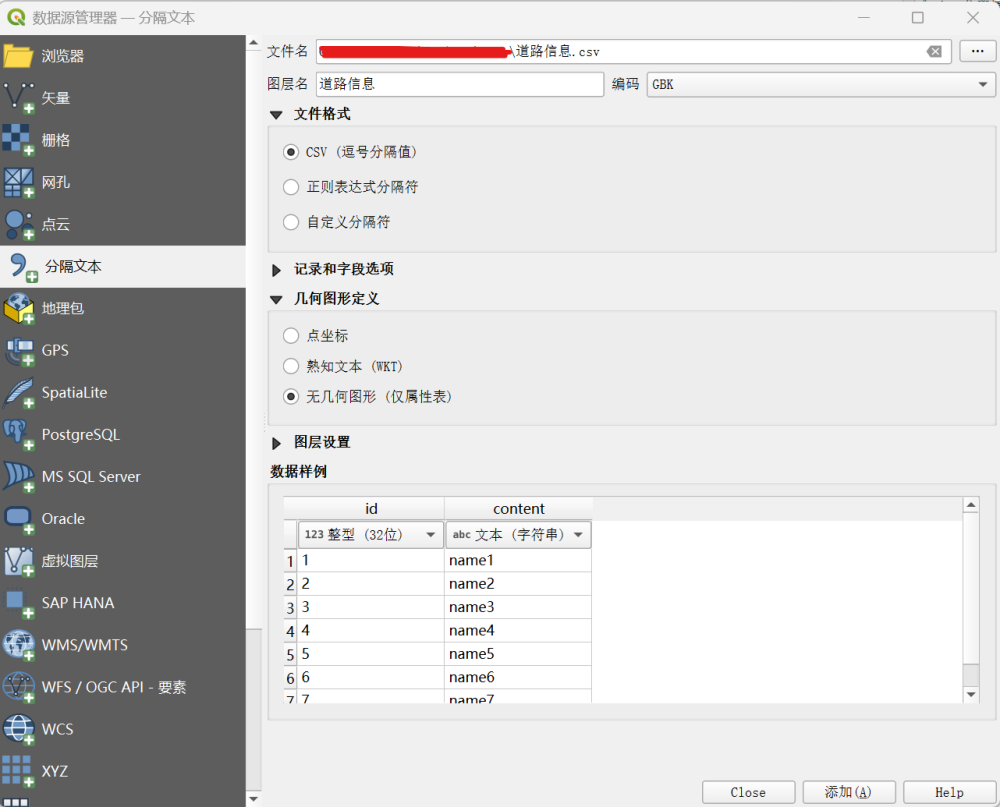Open the 网孔 mesh source icon
This screenshot has height=807, width=1000.
18,182
